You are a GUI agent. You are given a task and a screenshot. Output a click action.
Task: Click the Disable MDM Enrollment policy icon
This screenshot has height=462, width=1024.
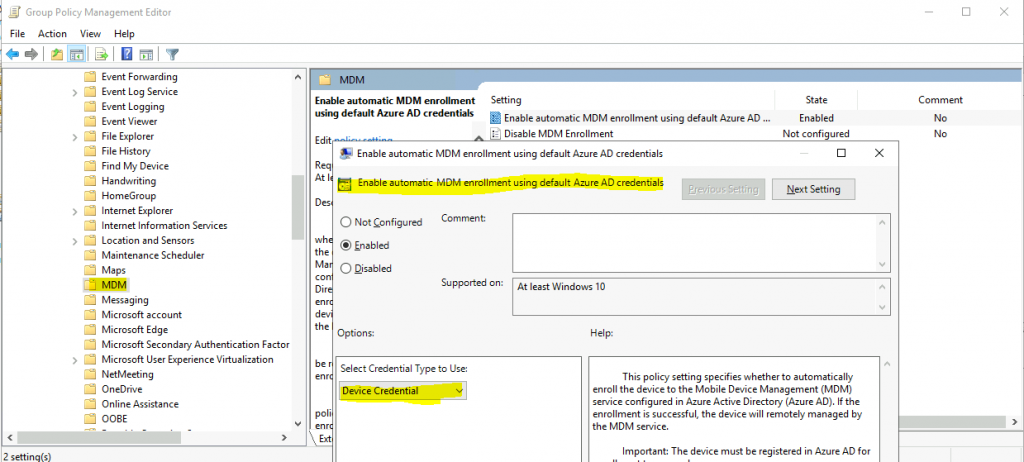[x=496, y=134]
